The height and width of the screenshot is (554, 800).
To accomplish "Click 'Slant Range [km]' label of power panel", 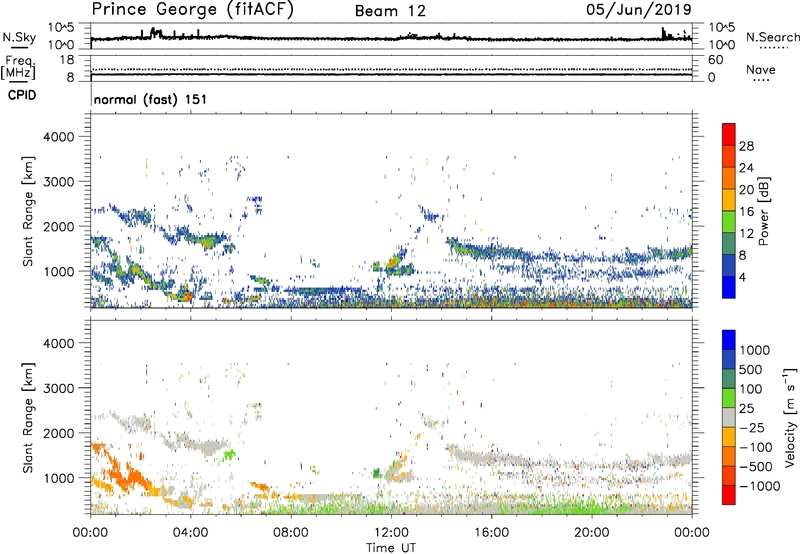I will point(29,211).
